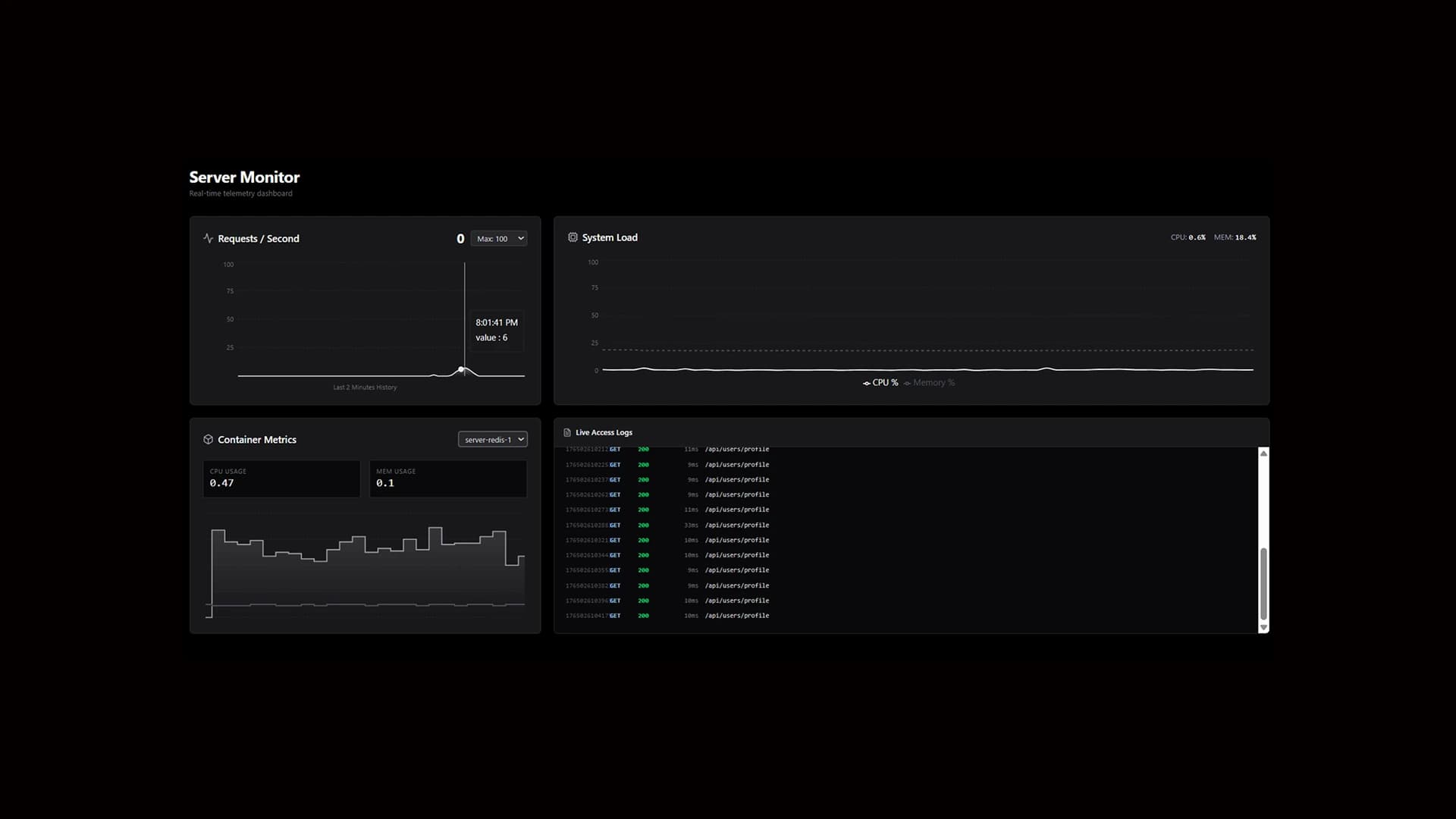The height and width of the screenshot is (819, 1456).
Task: Click the requests counter showing 0
Action: (x=460, y=238)
